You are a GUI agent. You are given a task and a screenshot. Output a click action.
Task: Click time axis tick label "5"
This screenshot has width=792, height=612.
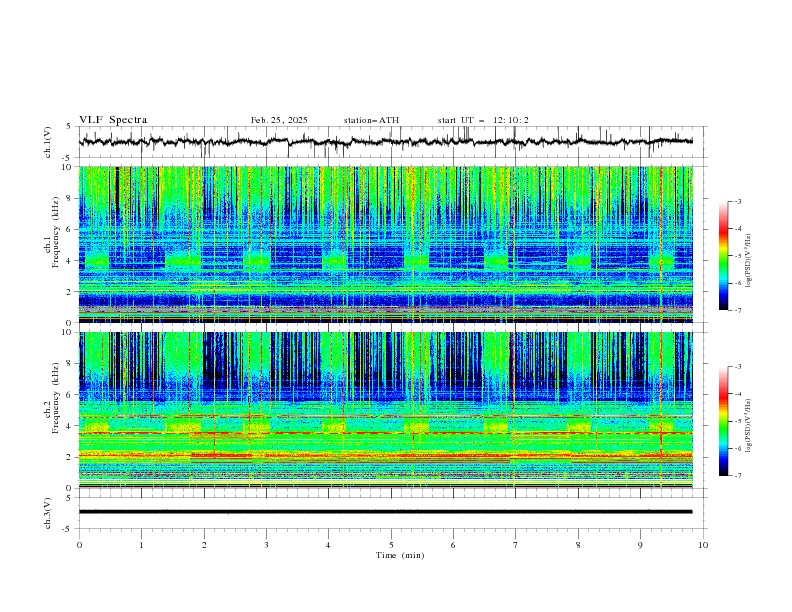[391, 545]
